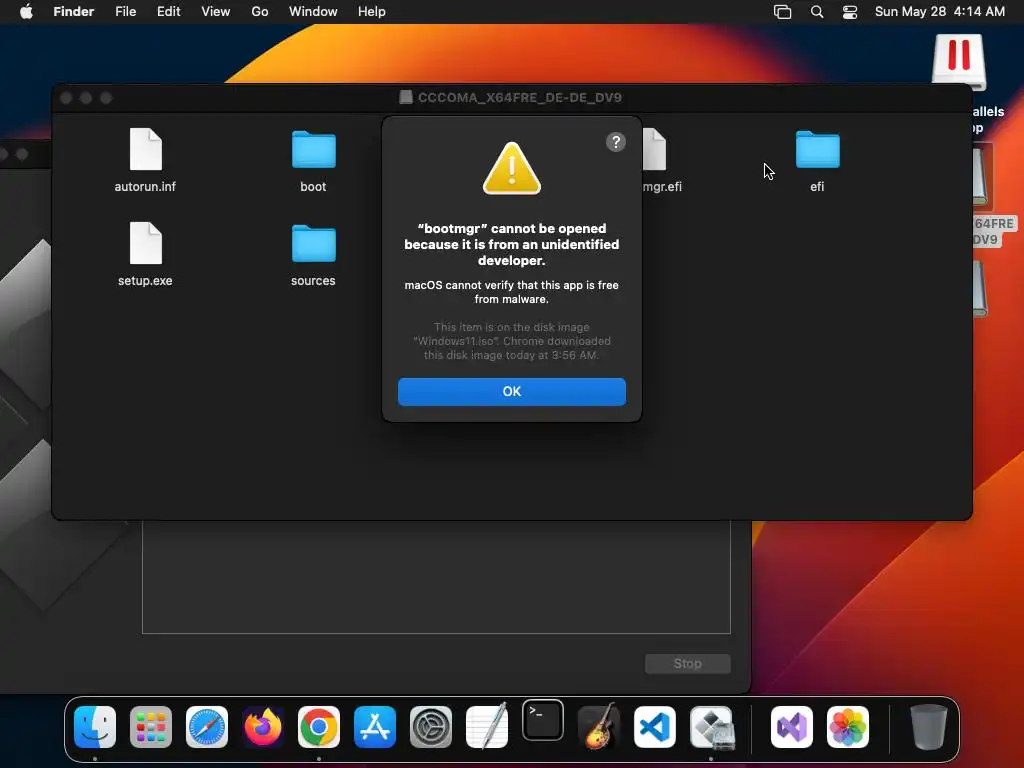The width and height of the screenshot is (1024, 768).
Task: Open App Store from the Dock
Action: [375, 727]
